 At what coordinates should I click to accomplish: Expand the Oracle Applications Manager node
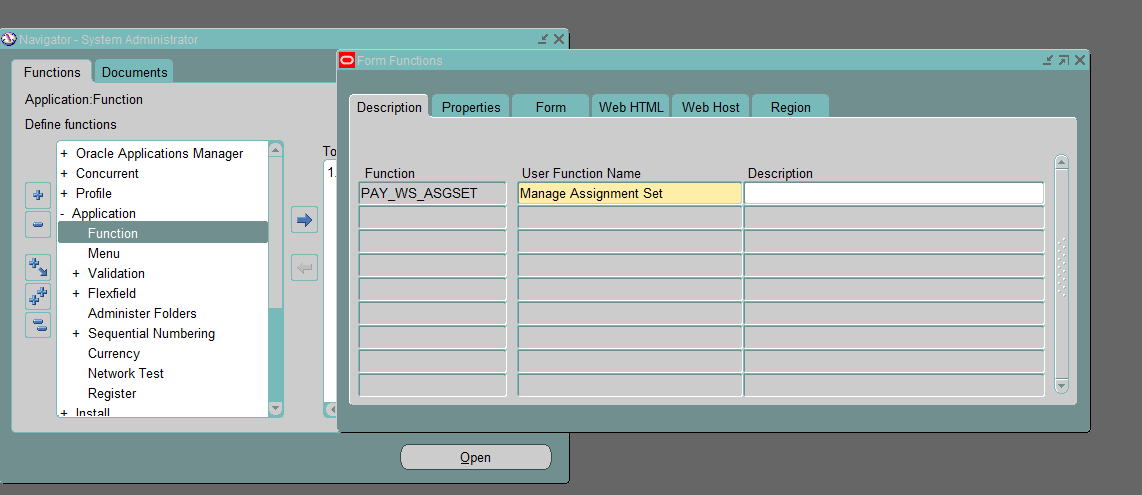(x=64, y=154)
